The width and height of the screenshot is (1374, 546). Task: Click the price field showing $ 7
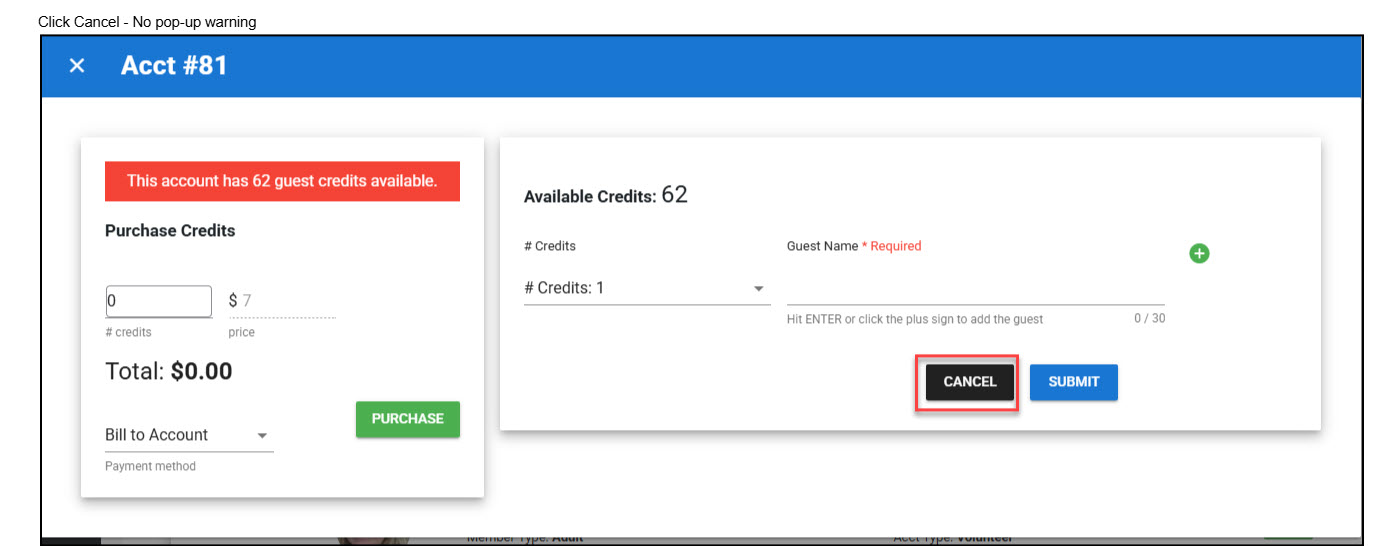point(283,301)
